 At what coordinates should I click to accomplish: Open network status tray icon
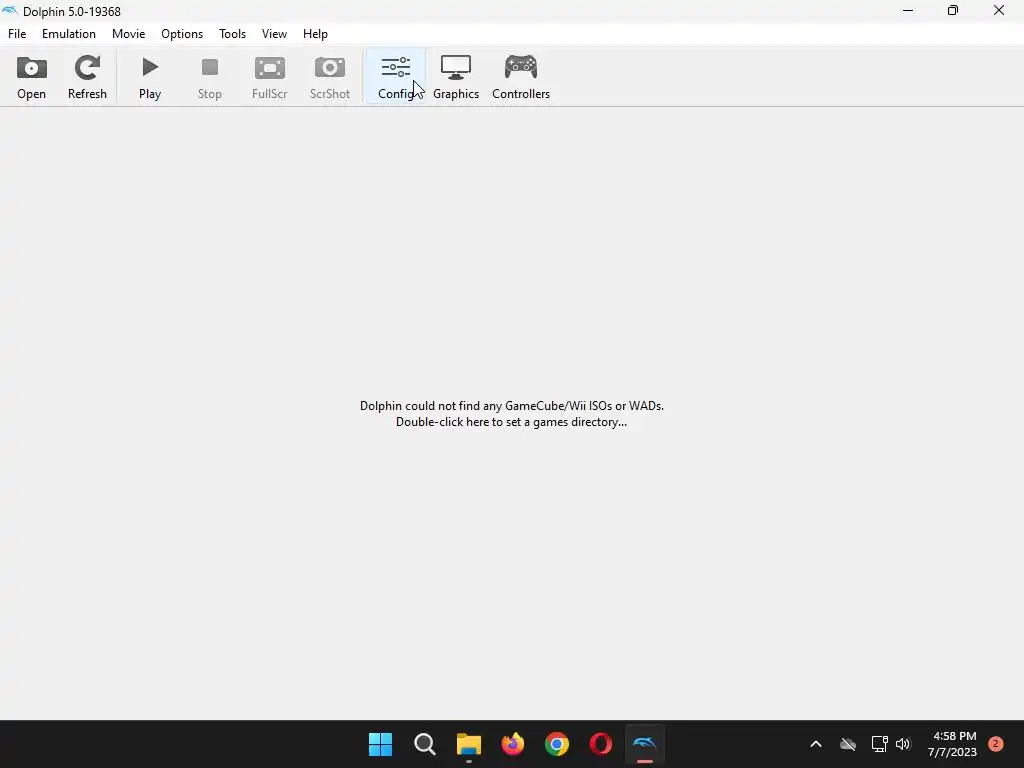click(x=879, y=744)
